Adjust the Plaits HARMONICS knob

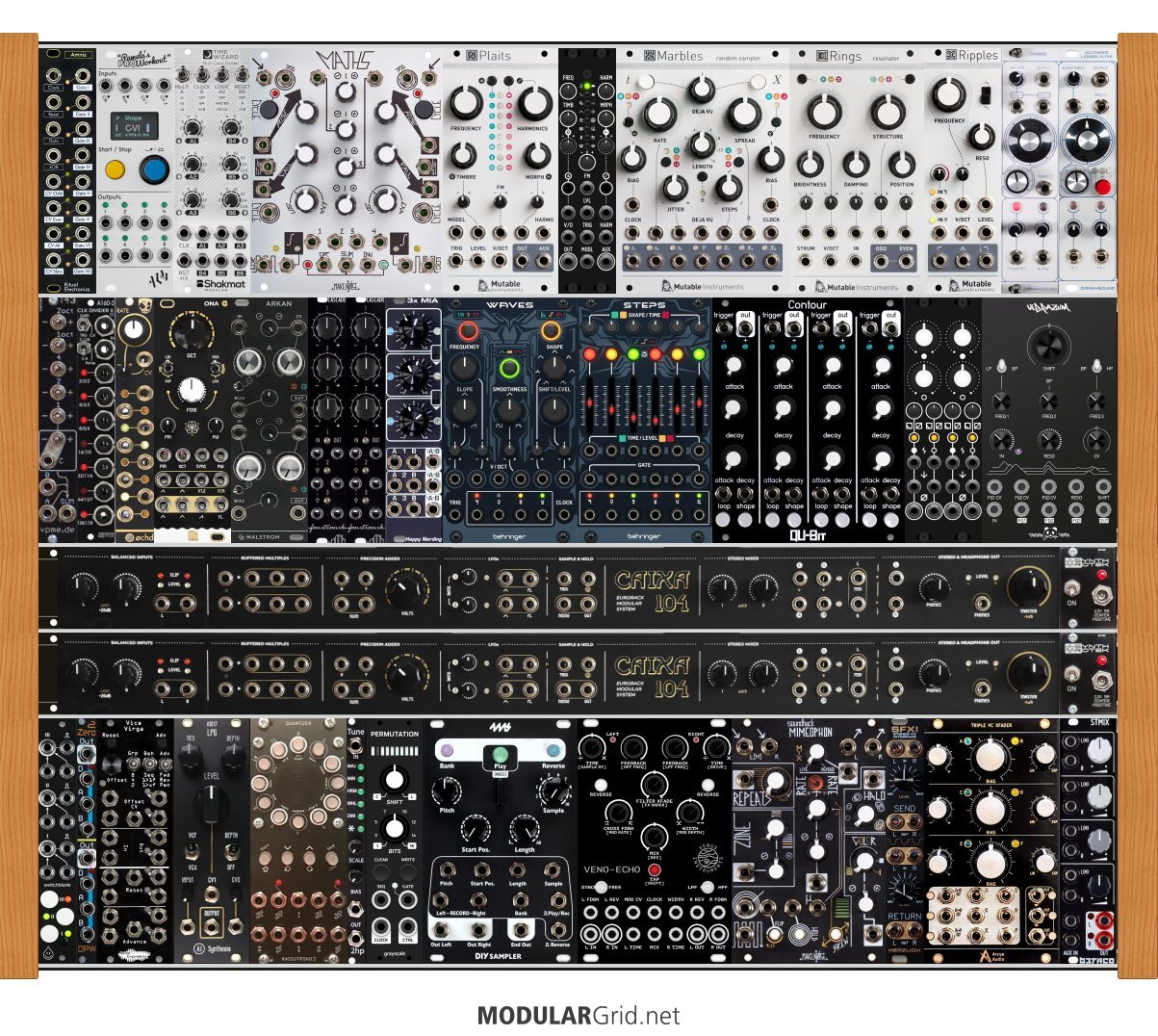pyautogui.click(x=533, y=103)
